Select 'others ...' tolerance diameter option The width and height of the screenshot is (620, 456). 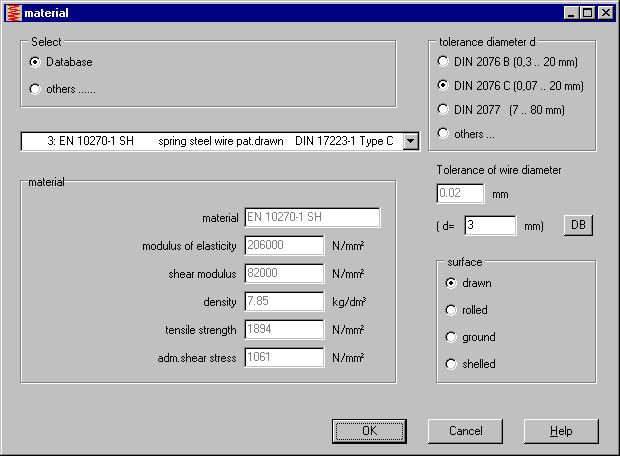[x=444, y=133]
